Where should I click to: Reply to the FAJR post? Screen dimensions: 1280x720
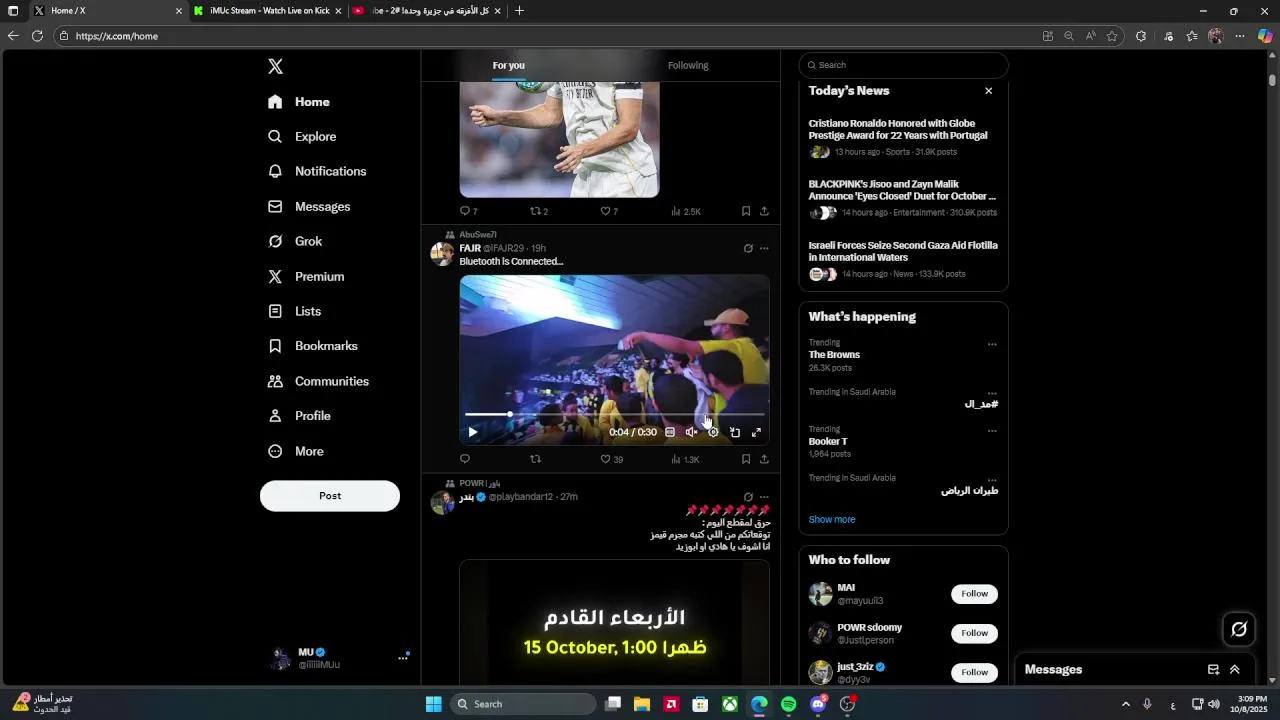(464, 460)
